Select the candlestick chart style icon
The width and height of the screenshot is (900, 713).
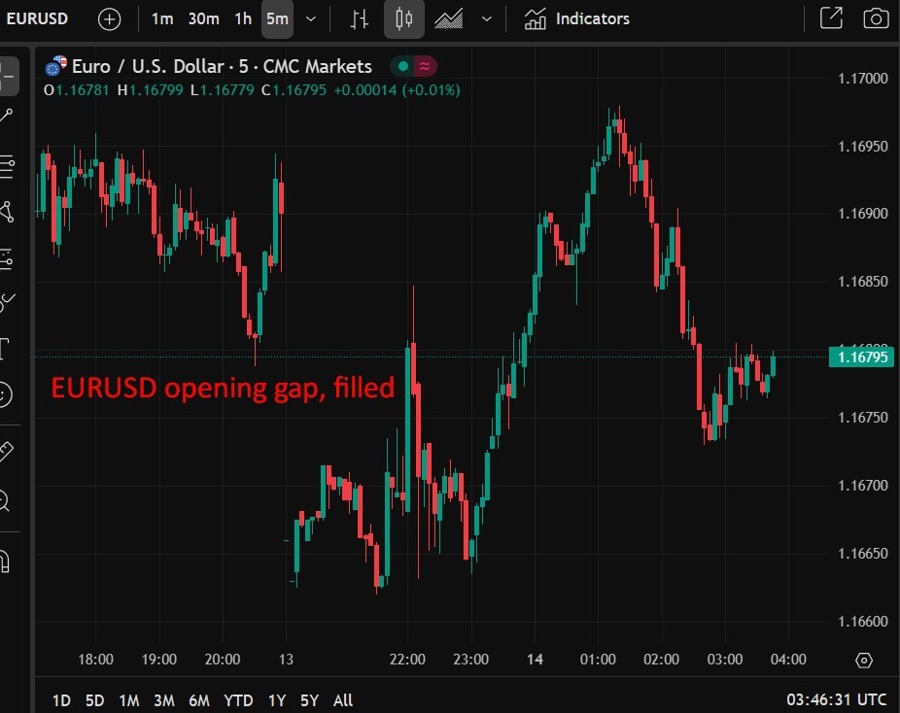(404, 18)
